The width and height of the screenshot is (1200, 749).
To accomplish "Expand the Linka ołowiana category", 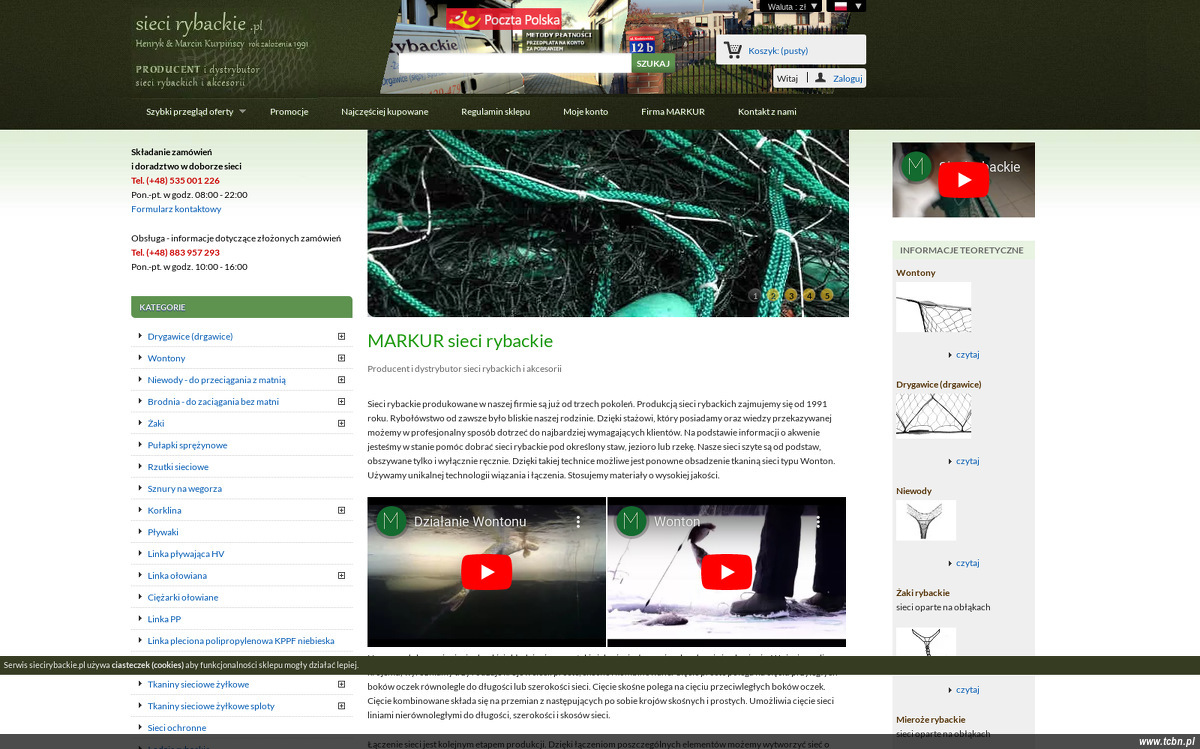I will pyautogui.click(x=341, y=575).
